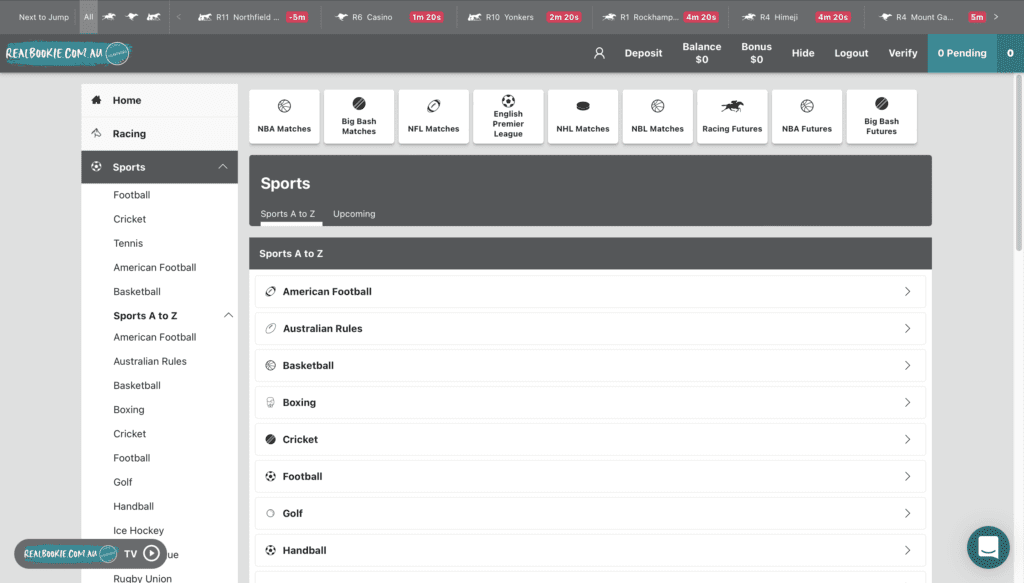Open NBA Futures shortcut tile
This screenshot has width=1024, height=583.
pos(807,116)
